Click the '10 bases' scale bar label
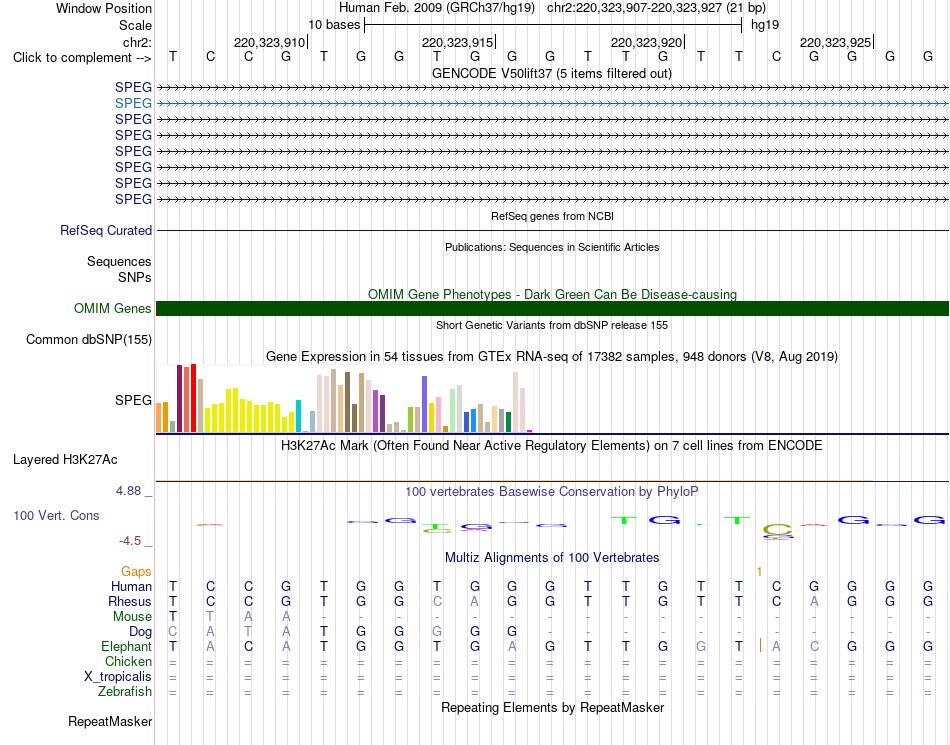Image resolution: width=950 pixels, height=745 pixels. [x=334, y=25]
